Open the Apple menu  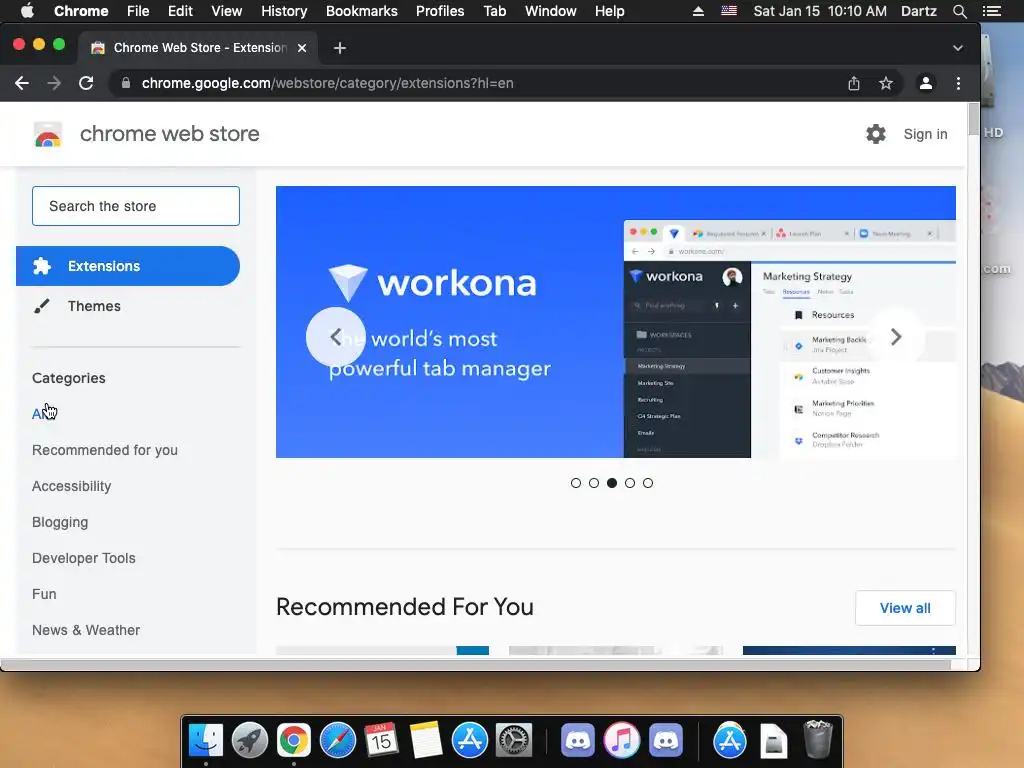[27, 11]
